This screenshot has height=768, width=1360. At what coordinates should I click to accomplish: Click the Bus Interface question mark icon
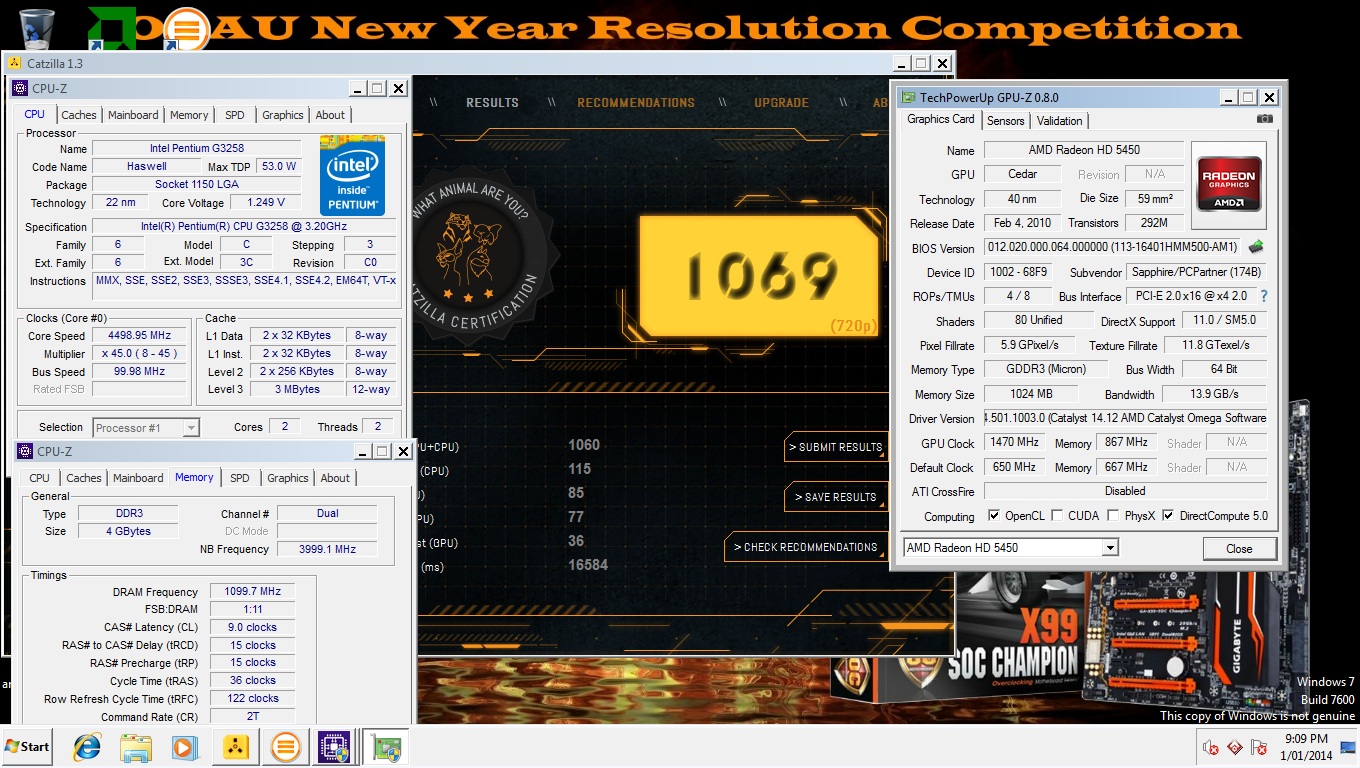click(1264, 296)
